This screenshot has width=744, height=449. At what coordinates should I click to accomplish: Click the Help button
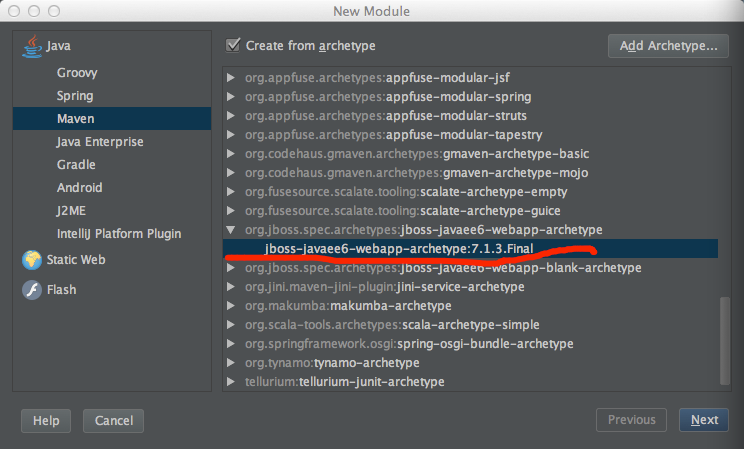[x=46, y=421]
